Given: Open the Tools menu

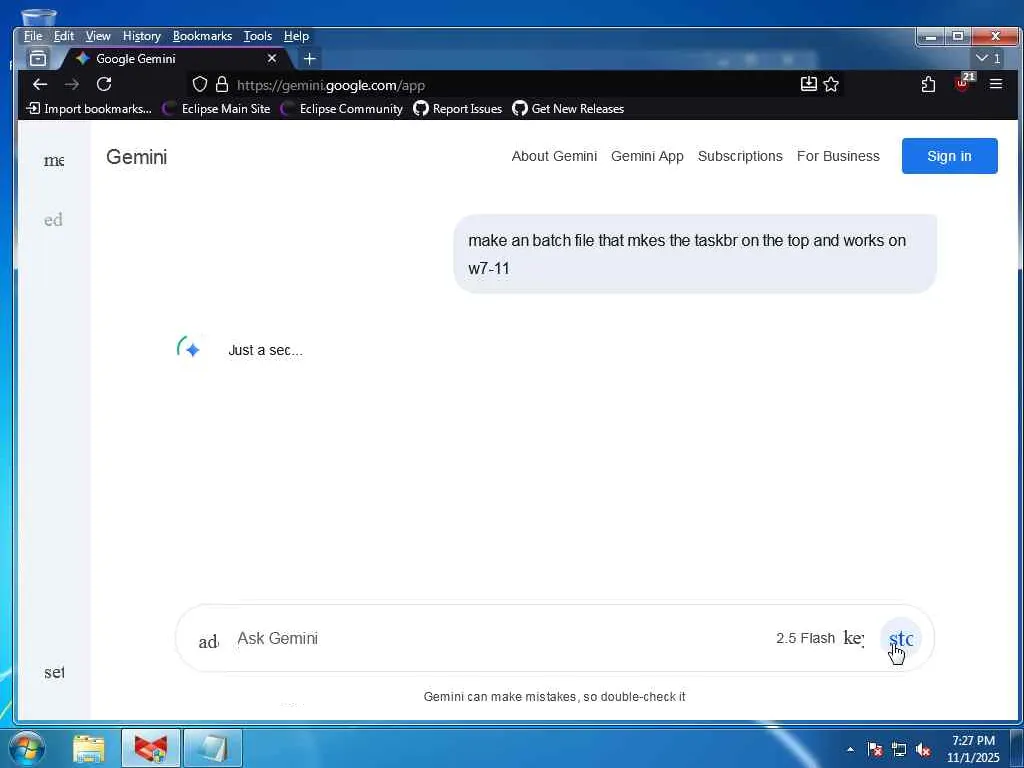Looking at the screenshot, I should point(258,36).
